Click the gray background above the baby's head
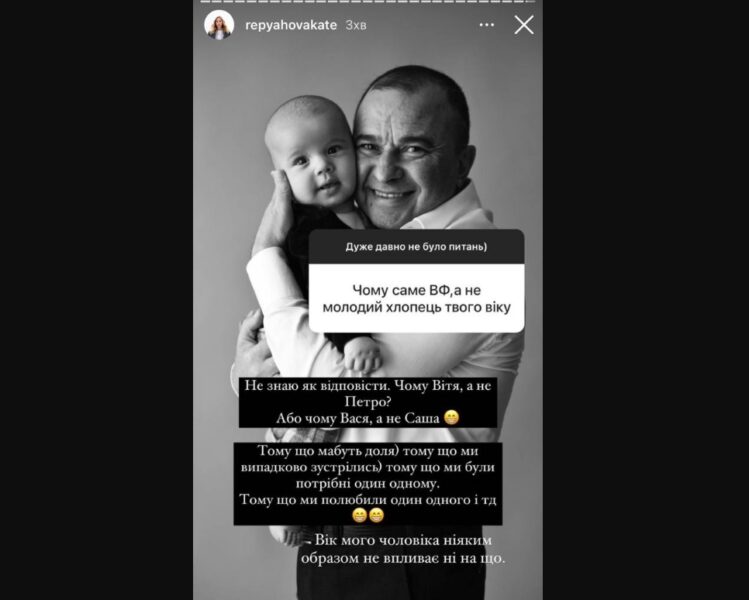 (287, 72)
